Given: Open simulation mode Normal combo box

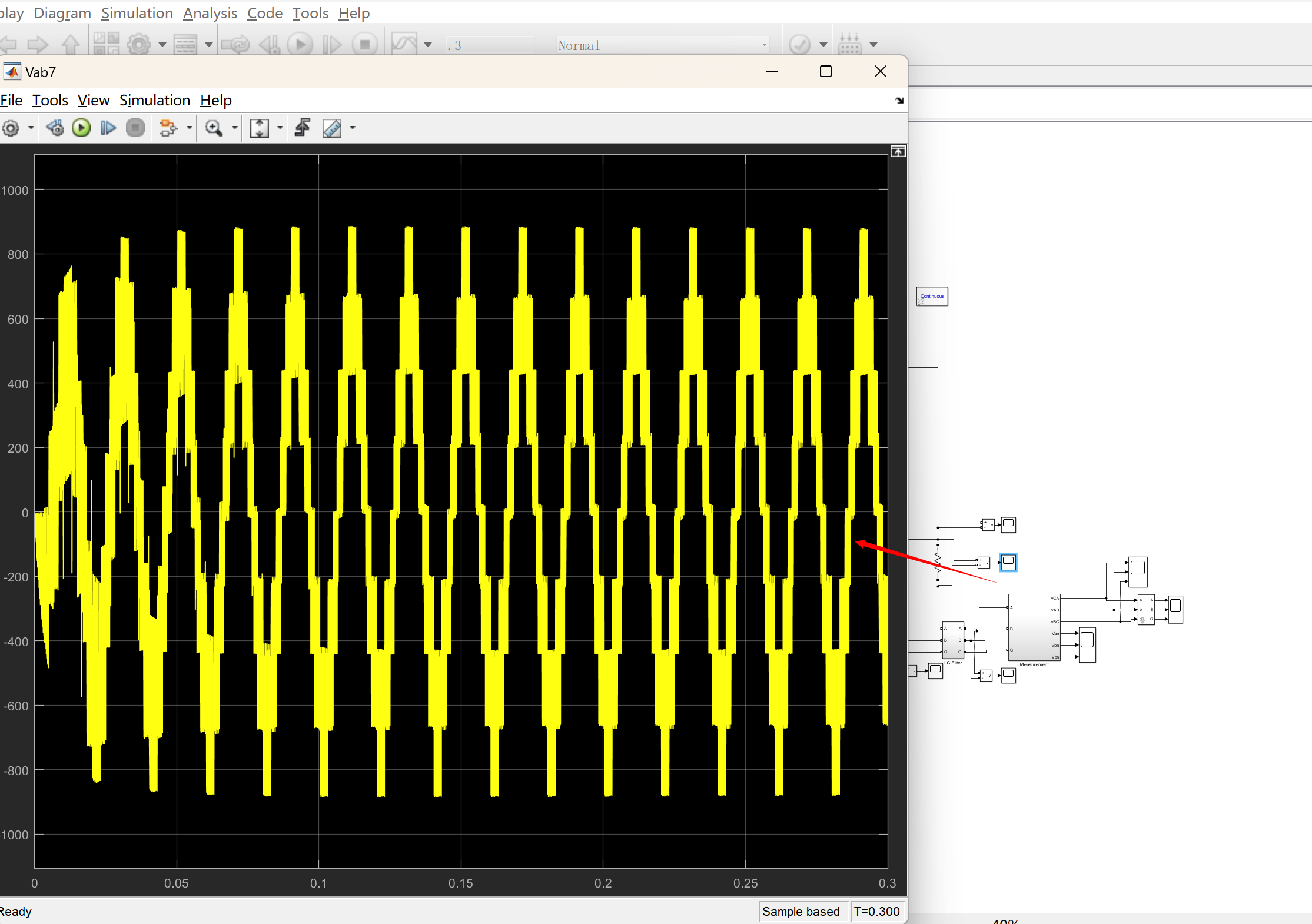Looking at the screenshot, I should [662, 45].
